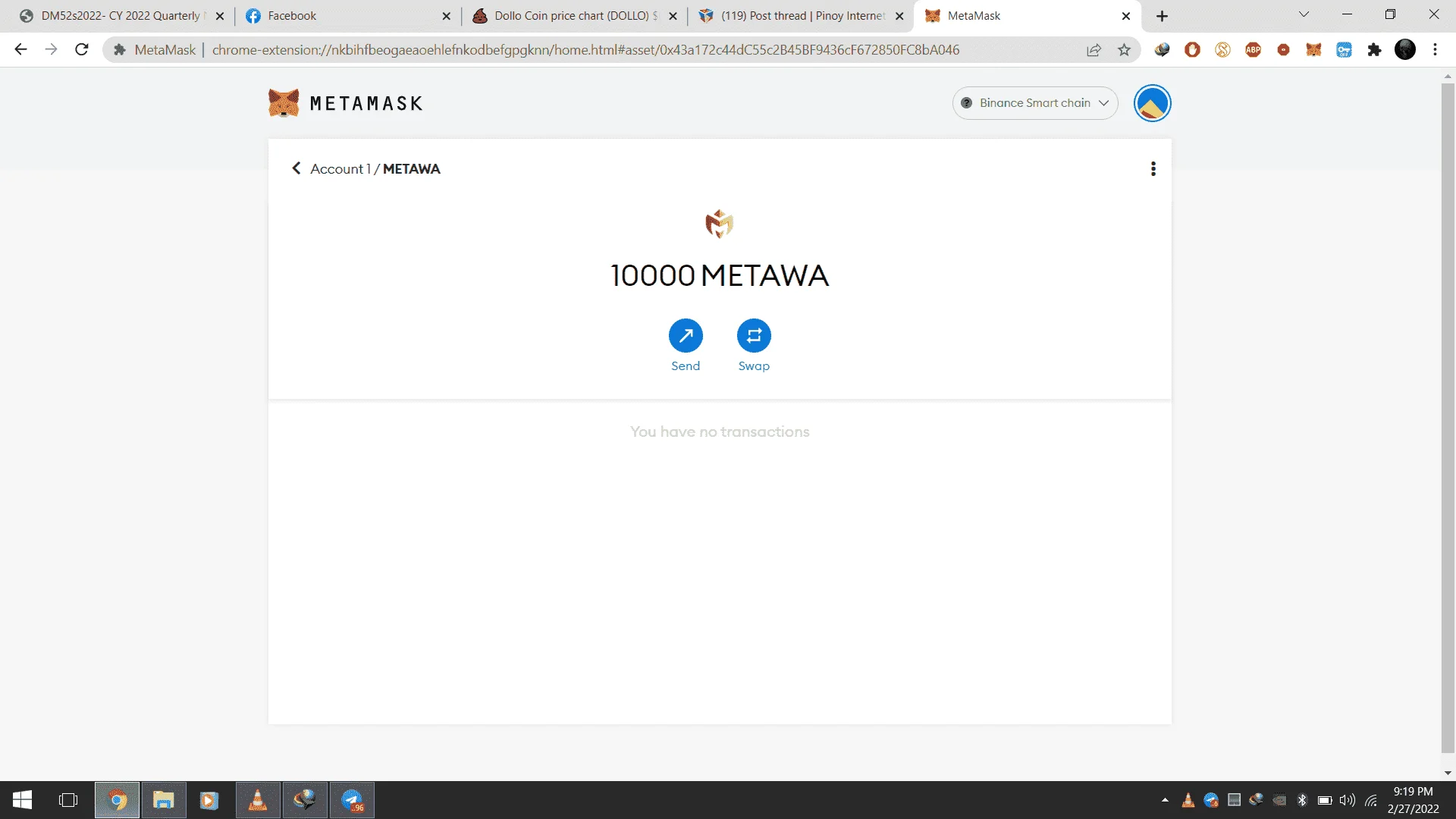Viewport: 1456px width, 819px height.
Task: Open the Chrome profile avatar
Action: [x=1405, y=49]
